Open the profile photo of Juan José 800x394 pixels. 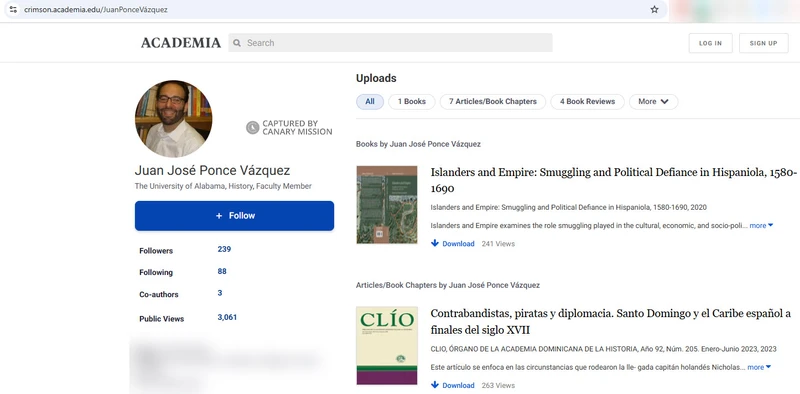[x=173, y=118]
